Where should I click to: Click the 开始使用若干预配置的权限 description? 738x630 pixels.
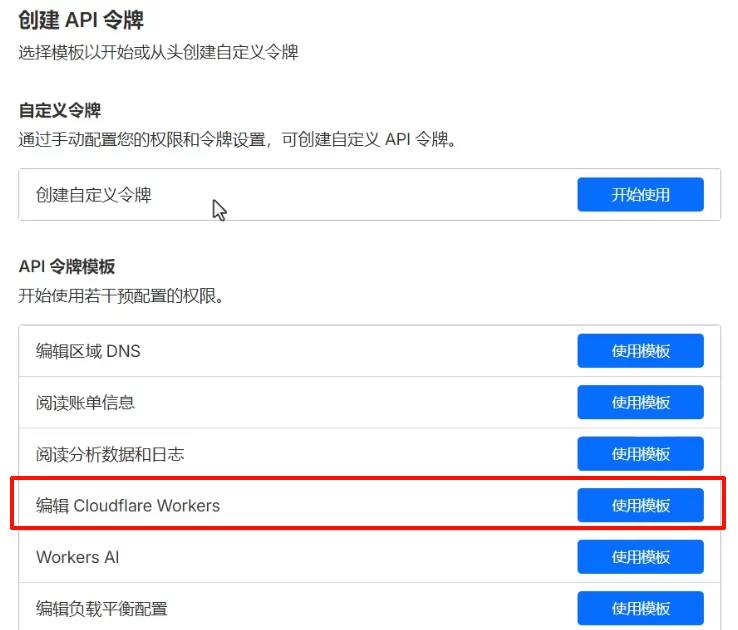(120, 297)
